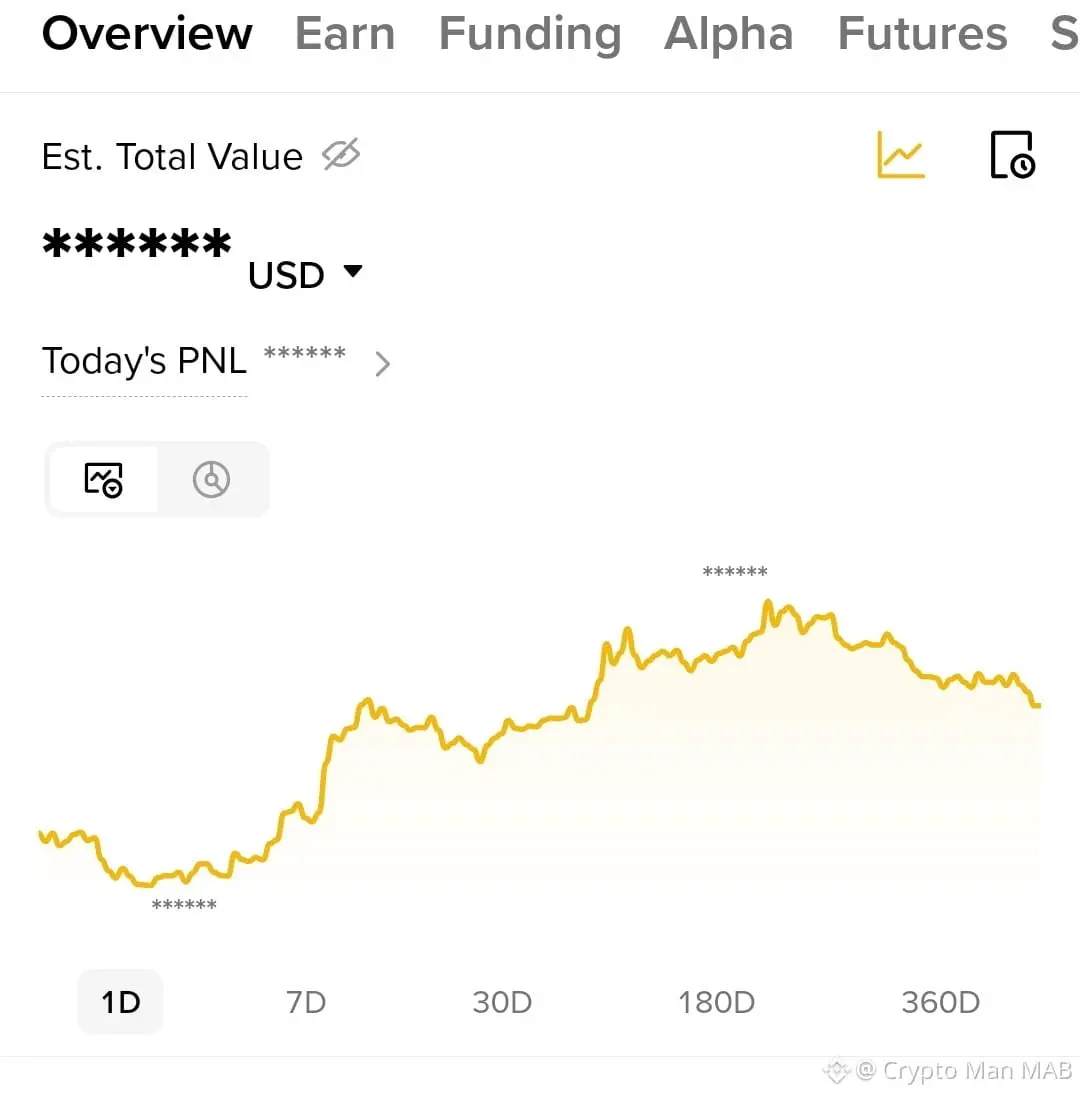Tap the Today's PNL label

tap(144, 361)
